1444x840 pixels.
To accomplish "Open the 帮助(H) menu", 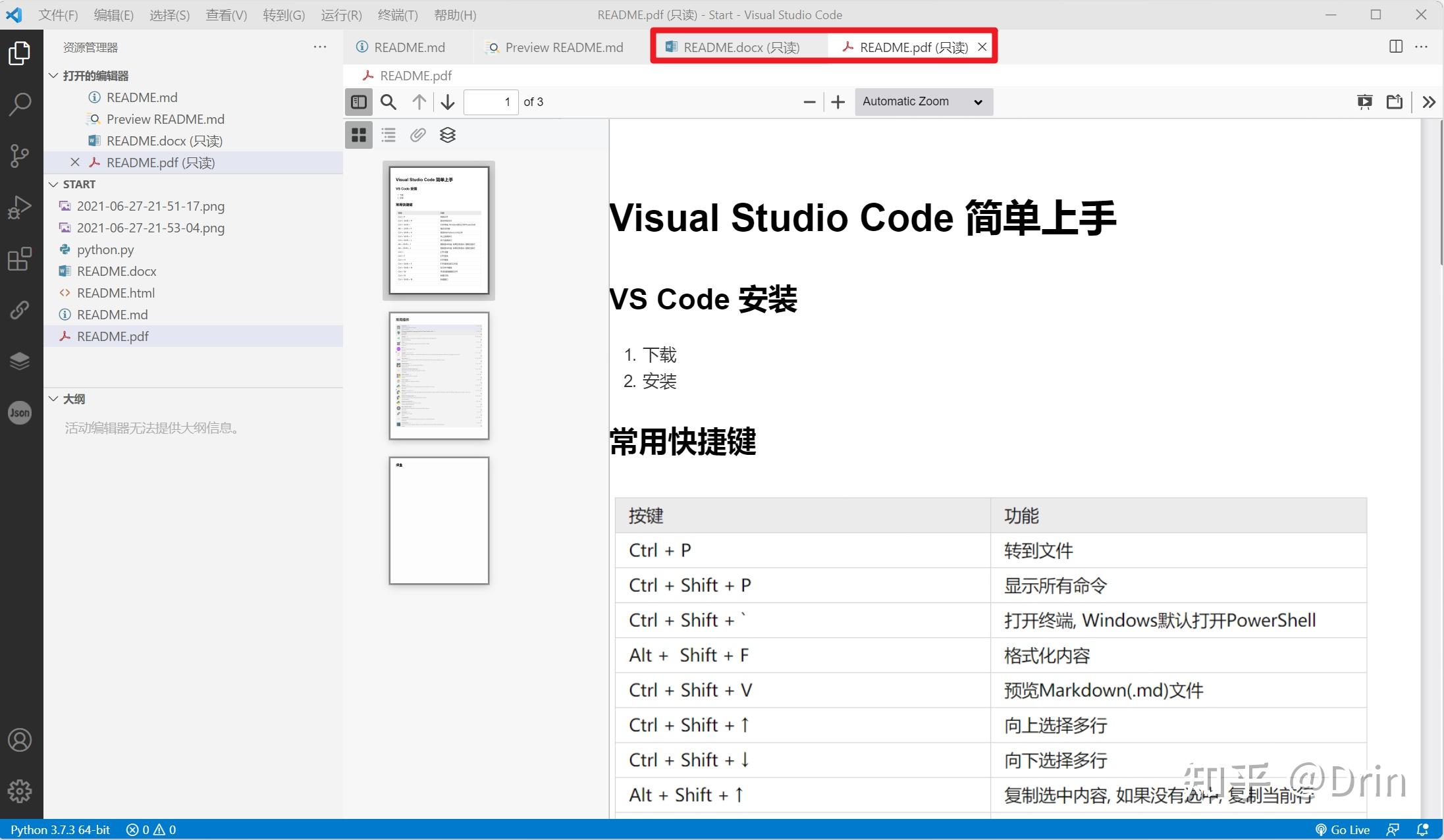I will point(455,14).
